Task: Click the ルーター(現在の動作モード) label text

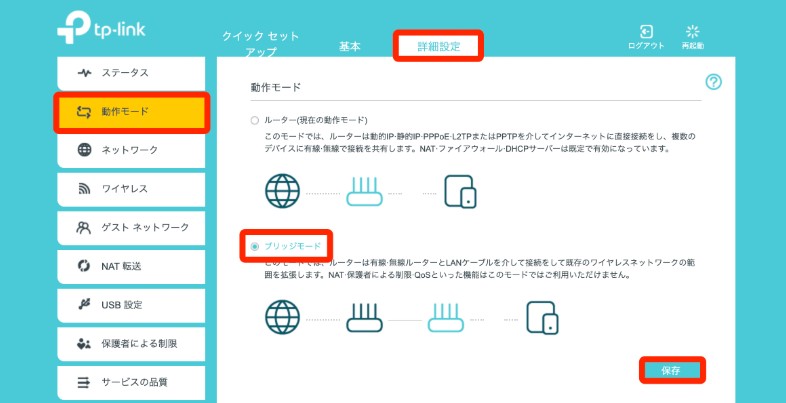Action: 316,120
